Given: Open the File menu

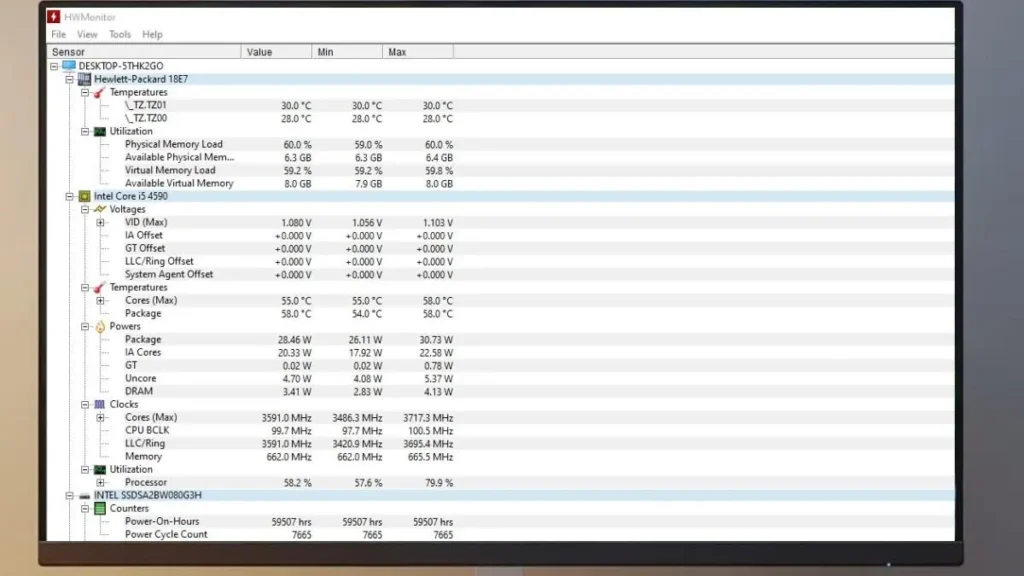Looking at the screenshot, I should [58, 33].
